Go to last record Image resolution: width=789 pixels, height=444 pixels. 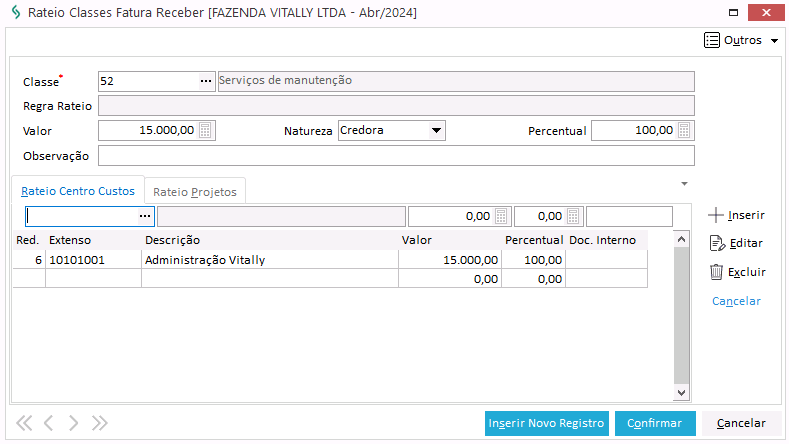99,423
